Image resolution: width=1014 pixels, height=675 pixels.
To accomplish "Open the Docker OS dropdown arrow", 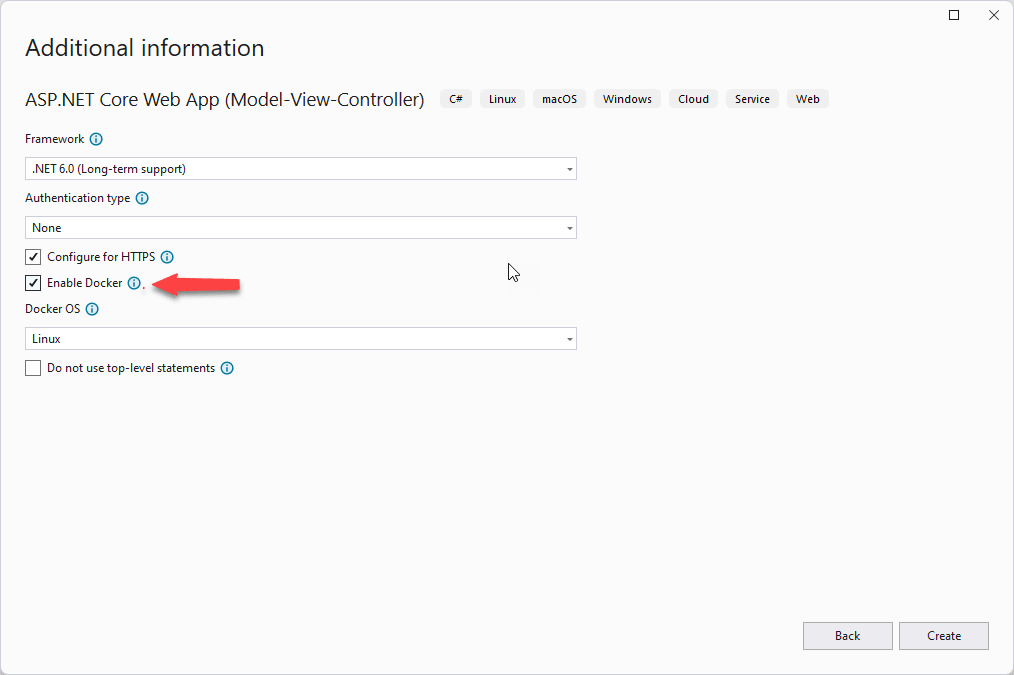I will click(x=569, y=339).
